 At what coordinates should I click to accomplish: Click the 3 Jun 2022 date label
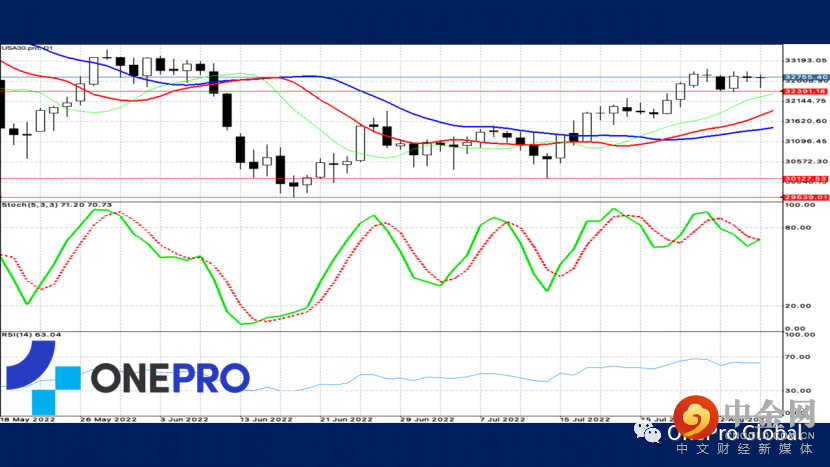coord(184,419)
